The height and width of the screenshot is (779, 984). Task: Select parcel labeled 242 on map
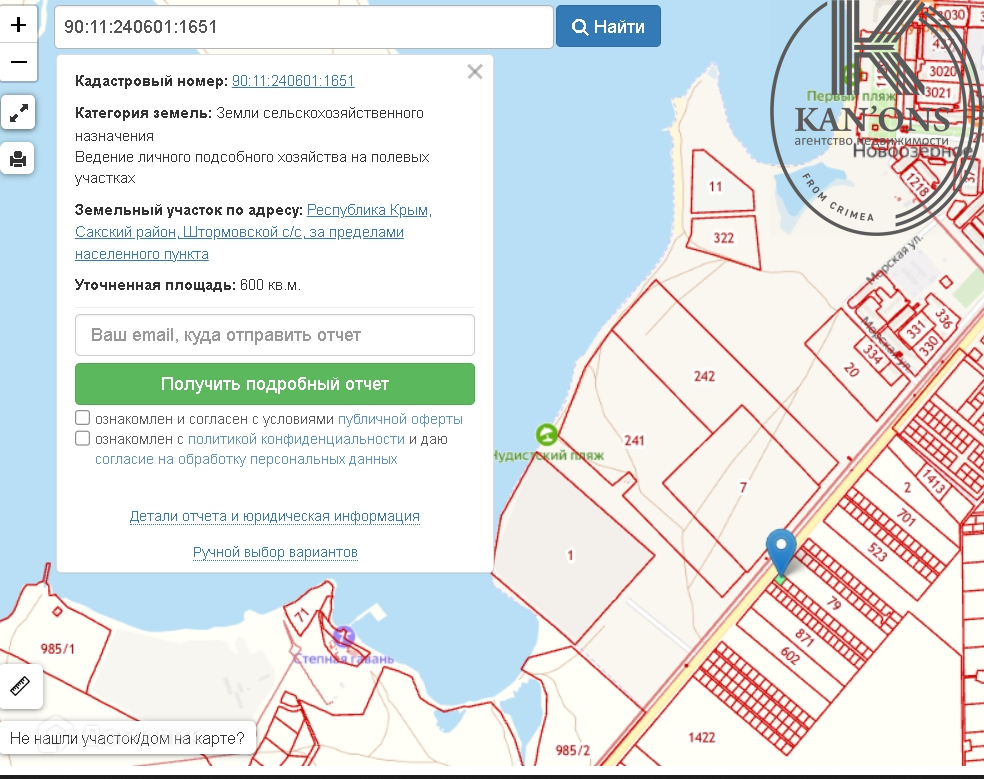704,376
